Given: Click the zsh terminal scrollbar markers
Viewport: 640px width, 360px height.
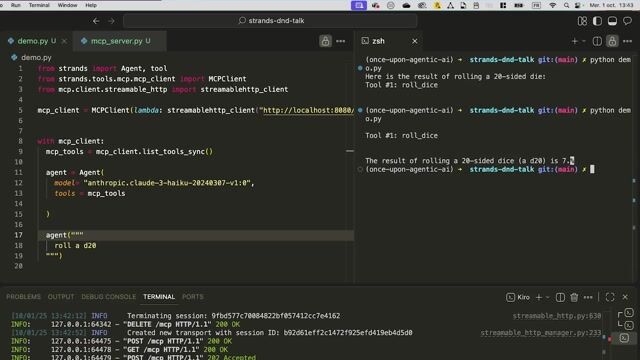Looking at the screenshot, I should pyautogui.click(x=634, y=200).
